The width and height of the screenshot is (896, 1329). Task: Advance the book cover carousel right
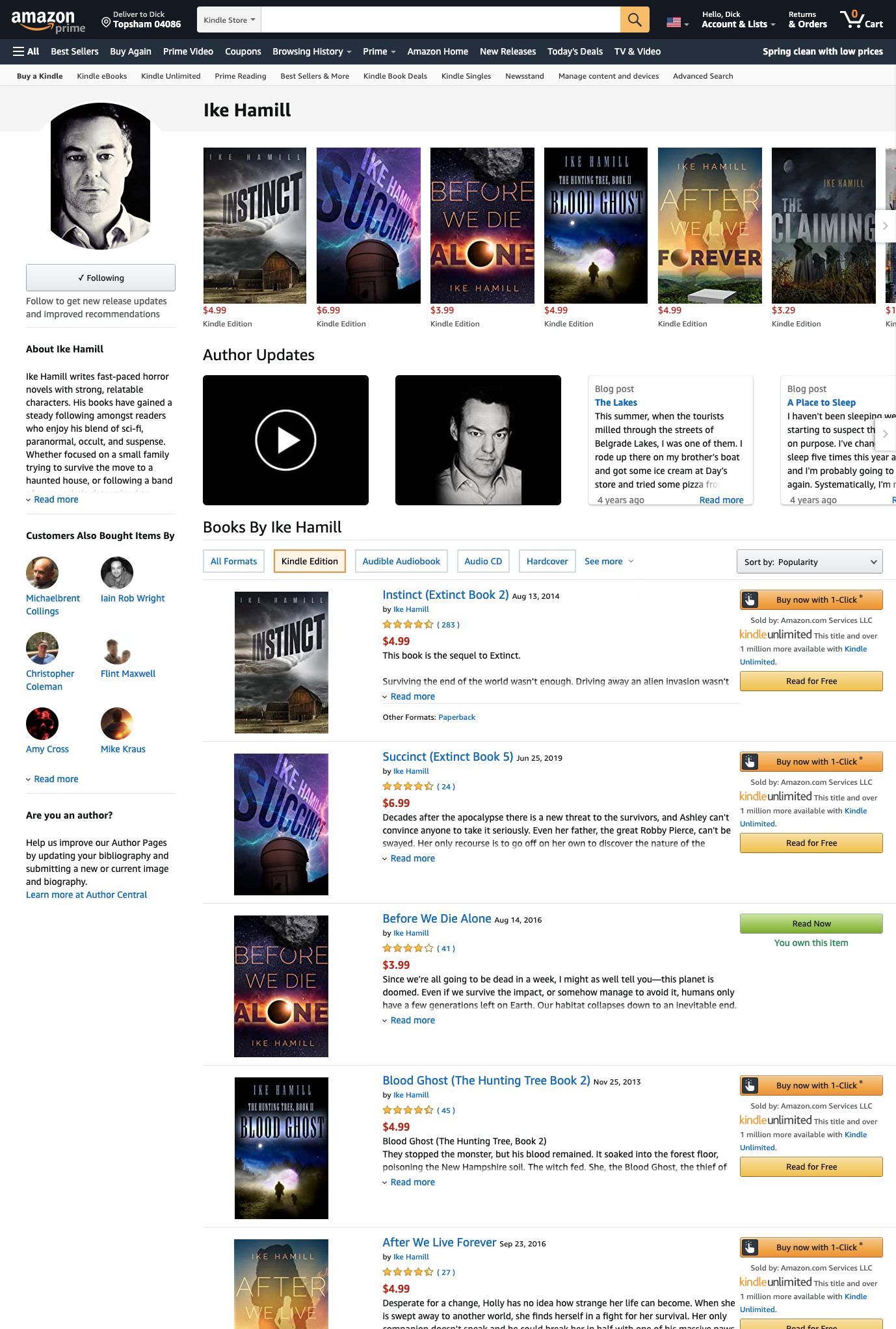[x=886, y=226]
